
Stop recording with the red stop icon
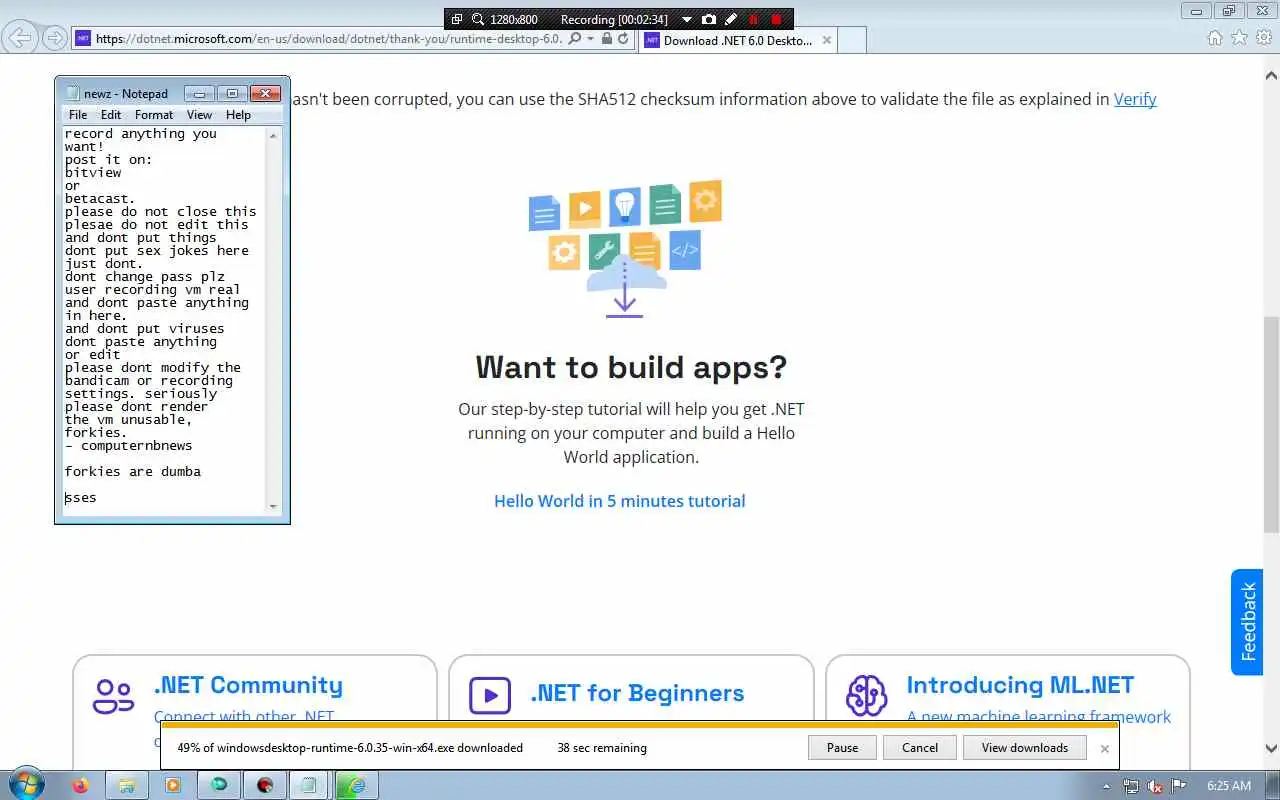click(776, 19)
